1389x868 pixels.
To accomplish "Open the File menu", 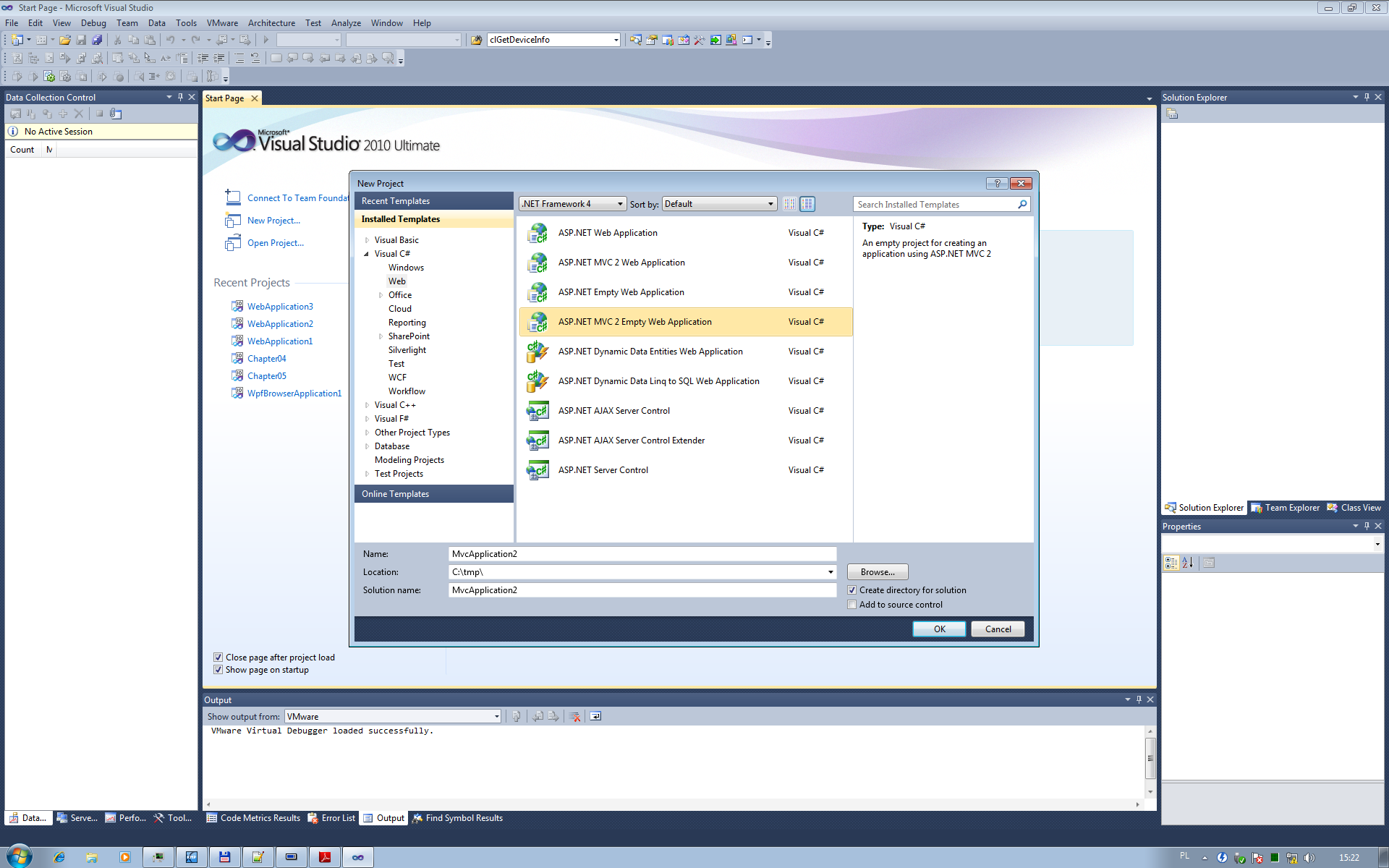I will click(x=12, y=23).
